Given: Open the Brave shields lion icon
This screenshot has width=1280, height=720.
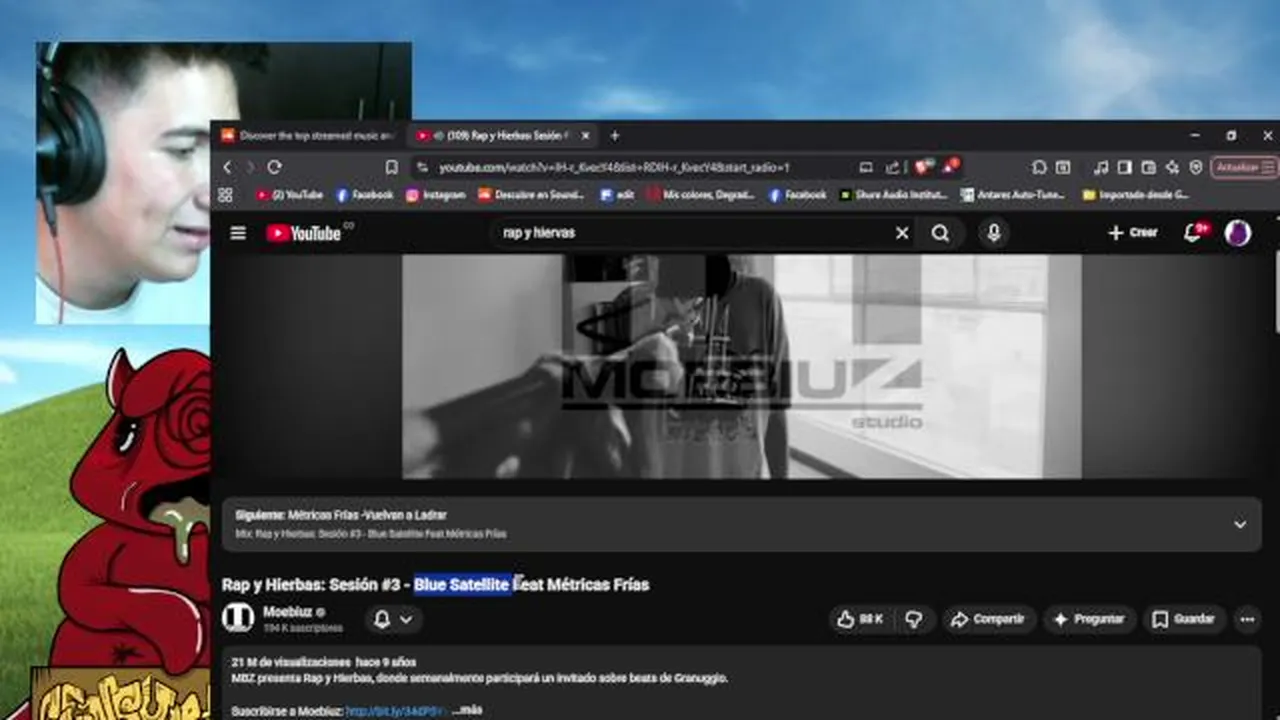Looking at the screenshot, I should click(923, 166).
